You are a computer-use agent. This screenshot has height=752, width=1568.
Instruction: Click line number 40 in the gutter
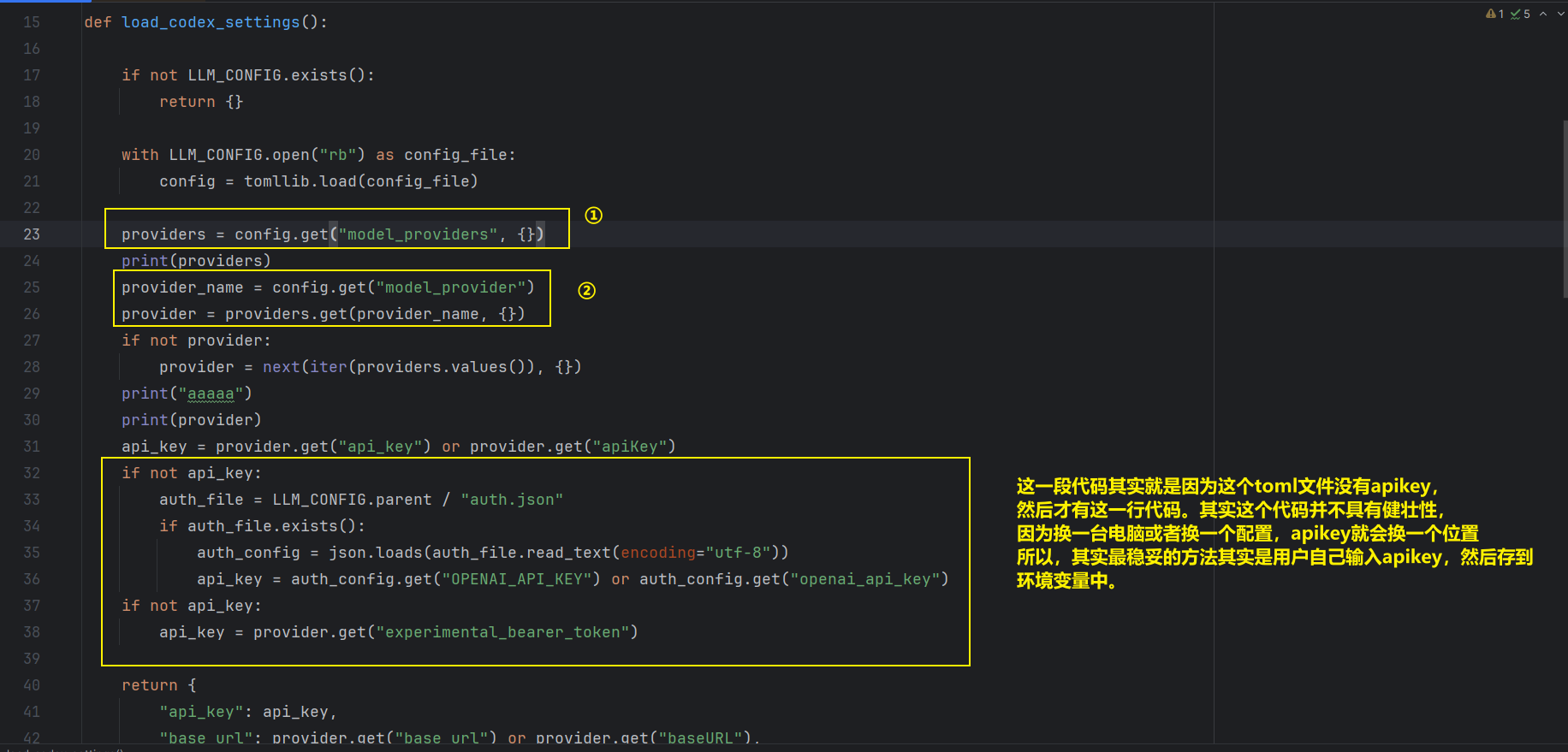tap(32, 685)
